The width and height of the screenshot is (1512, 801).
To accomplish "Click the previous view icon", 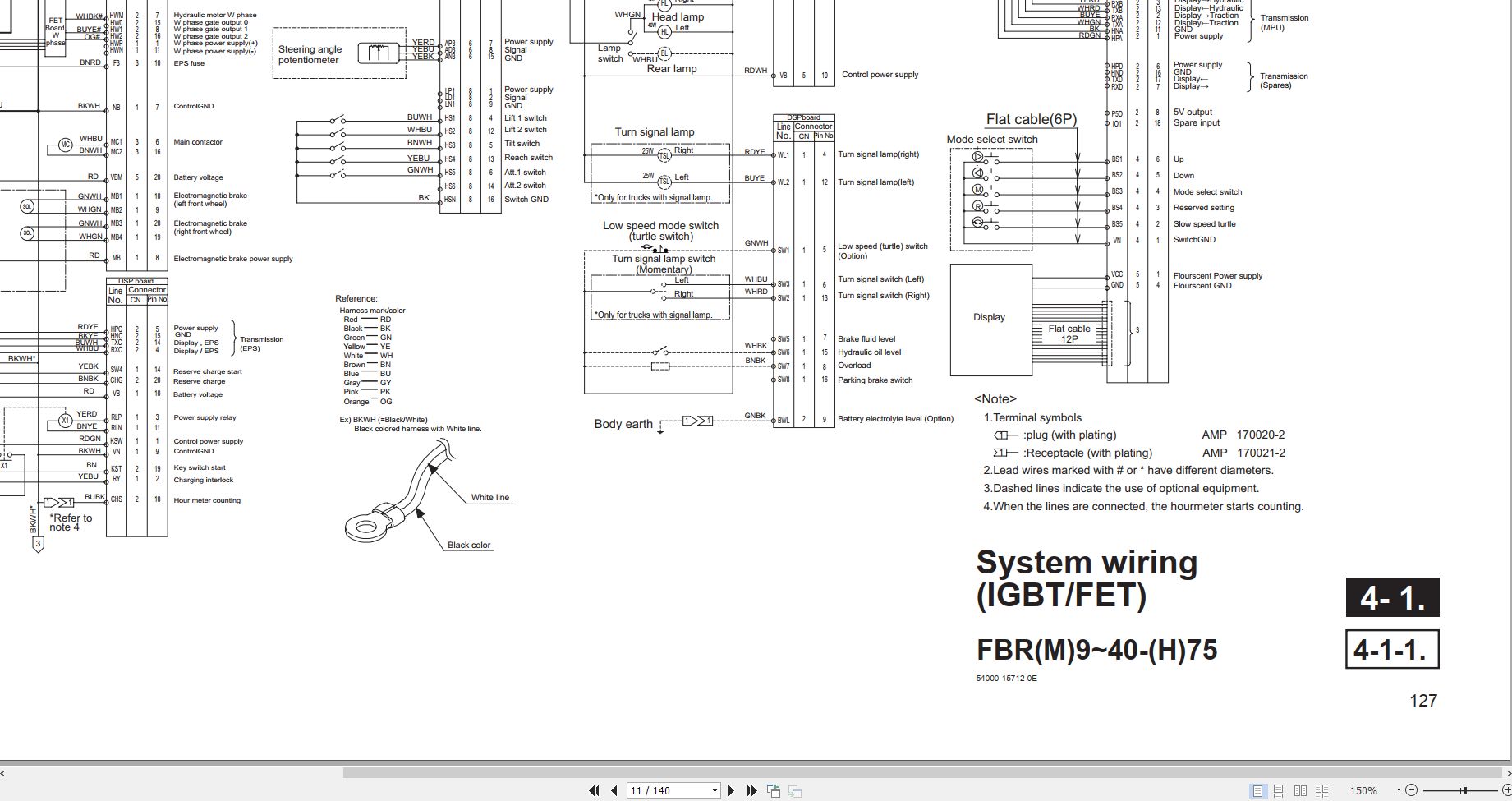I will click(774, 790).
